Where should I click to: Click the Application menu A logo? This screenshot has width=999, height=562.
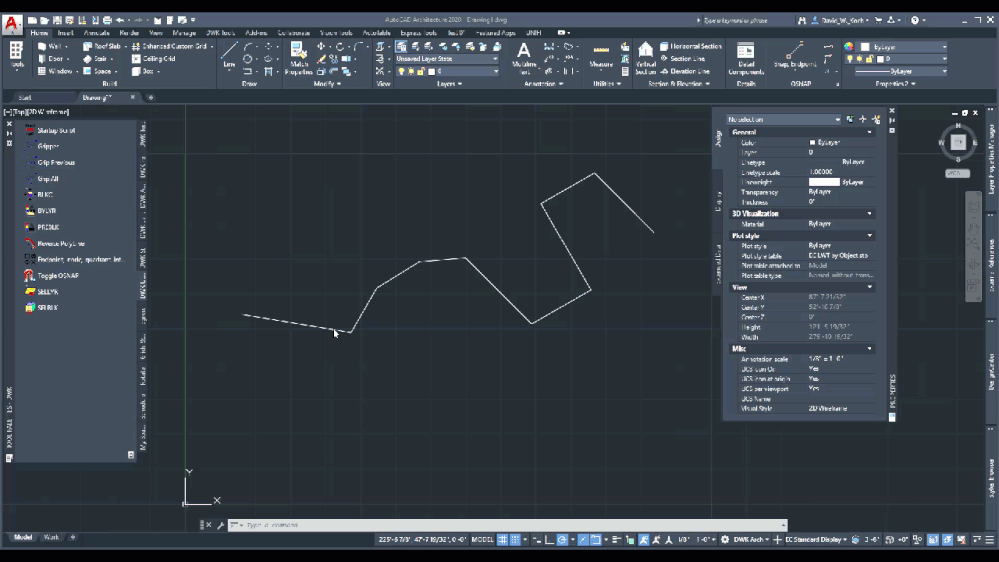(11, 24)
